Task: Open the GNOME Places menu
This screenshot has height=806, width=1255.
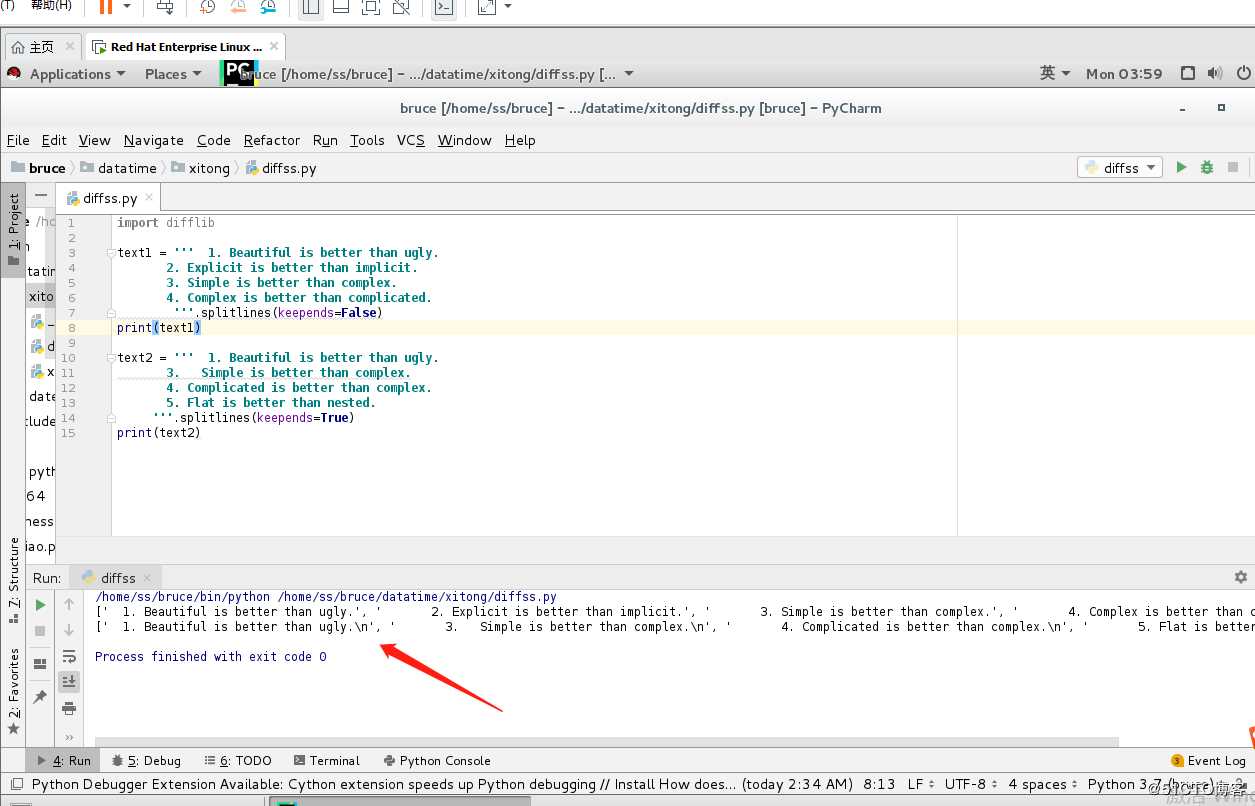Action: pyautogui.click(x=173, y=74)
